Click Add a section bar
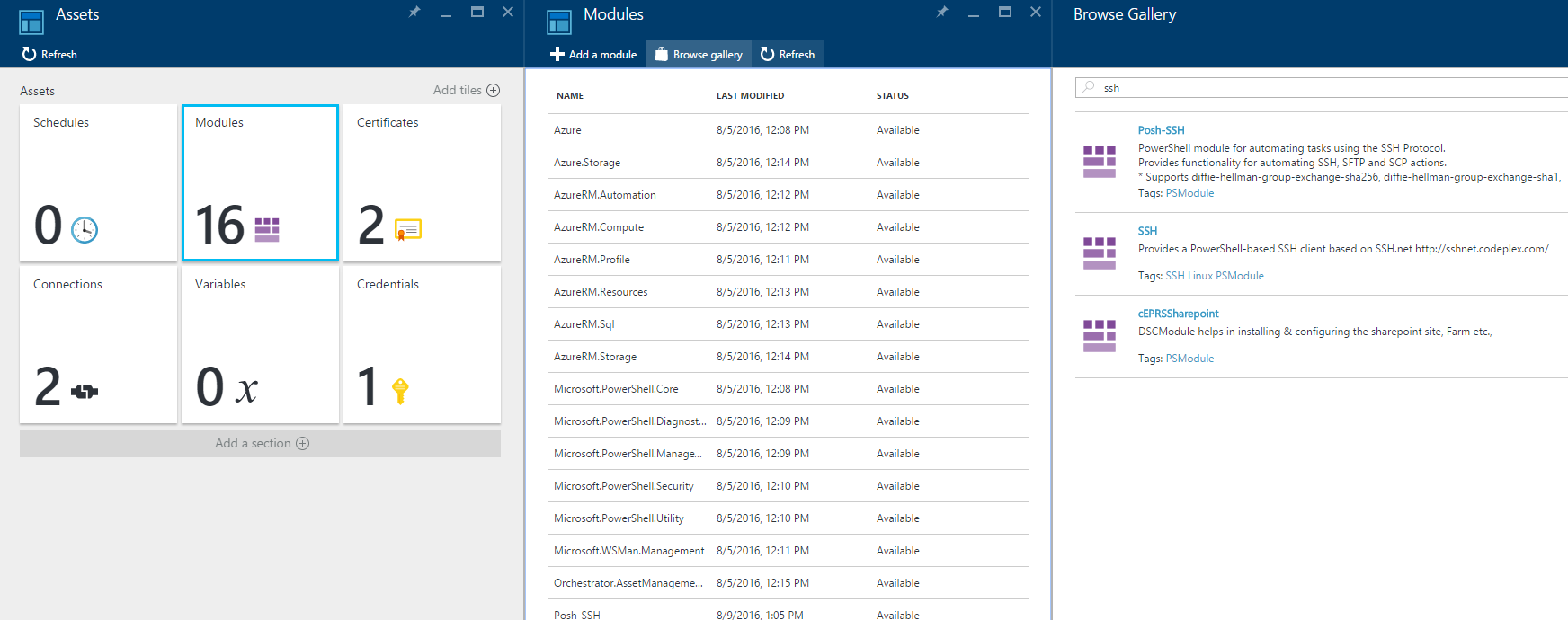 [x=260, y=443]
